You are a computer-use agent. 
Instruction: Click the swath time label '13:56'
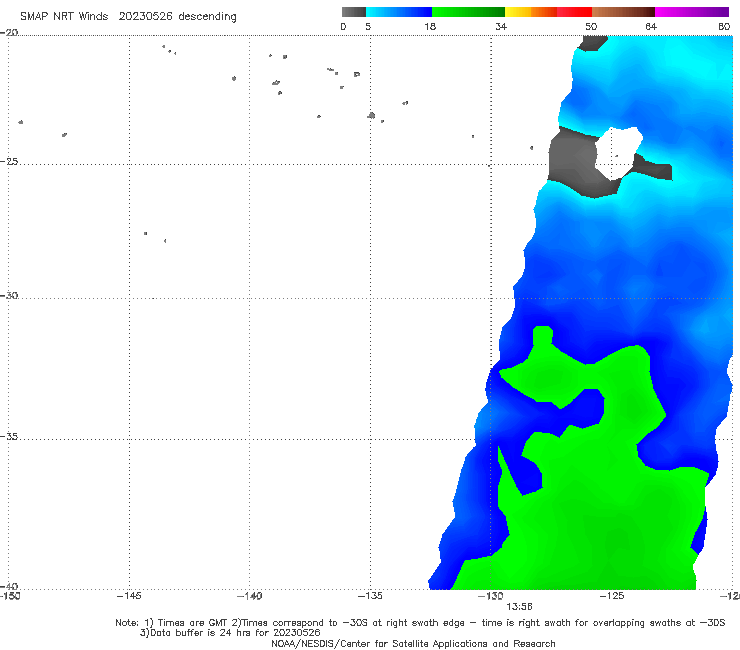(519, 607)
